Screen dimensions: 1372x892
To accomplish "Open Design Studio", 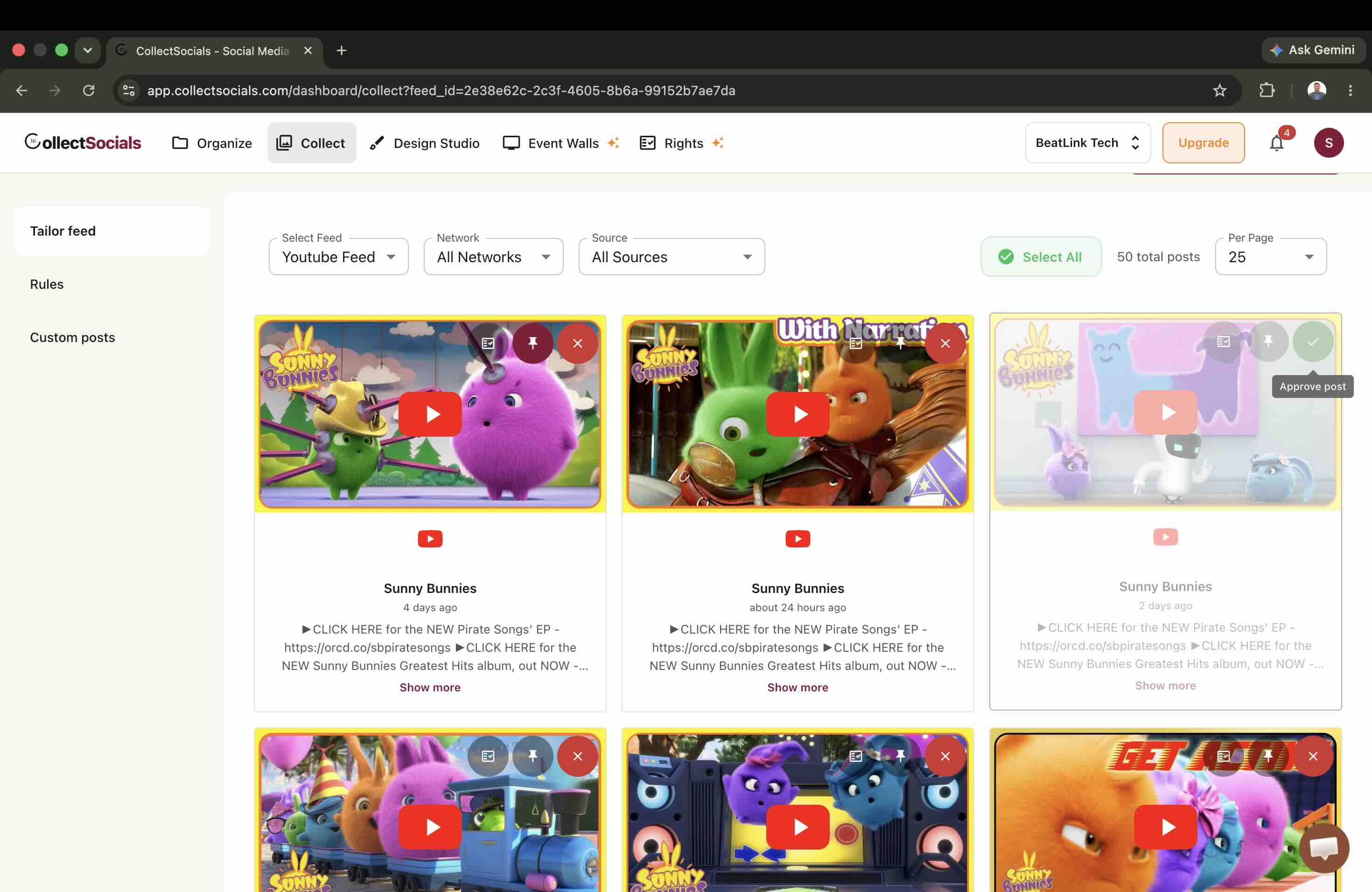I will 425,143.
